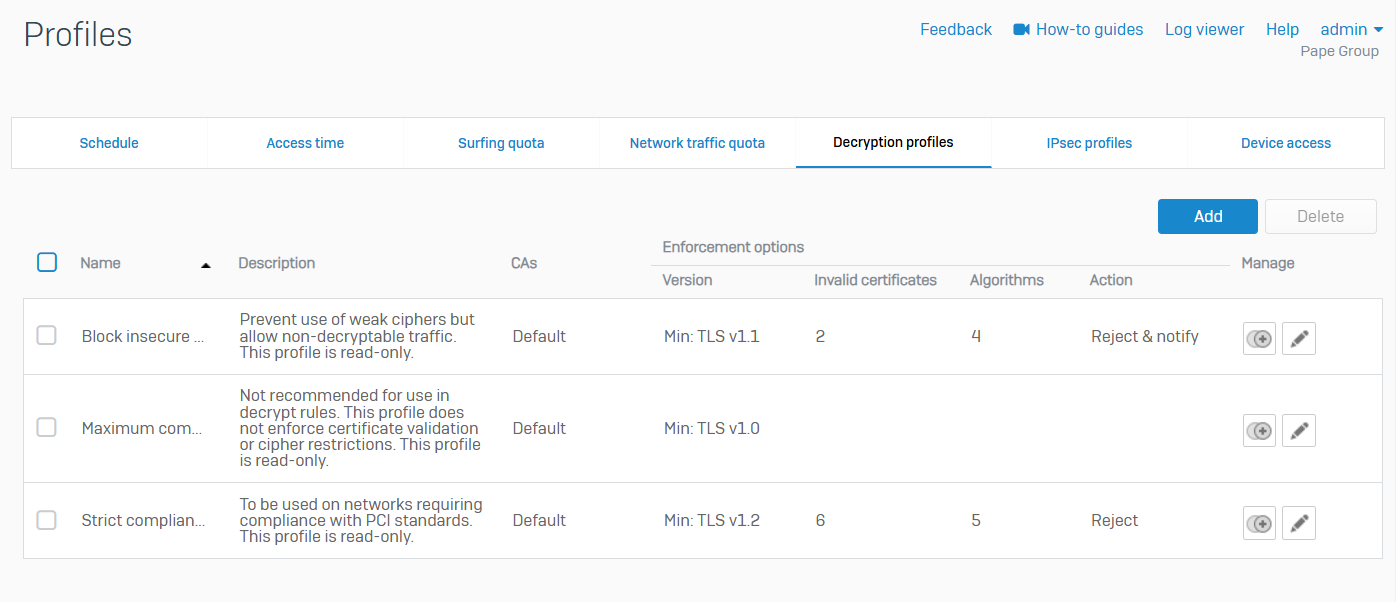Check the select-all profiles checkbox
The image size is (1396, 602).
click(47, 262)
